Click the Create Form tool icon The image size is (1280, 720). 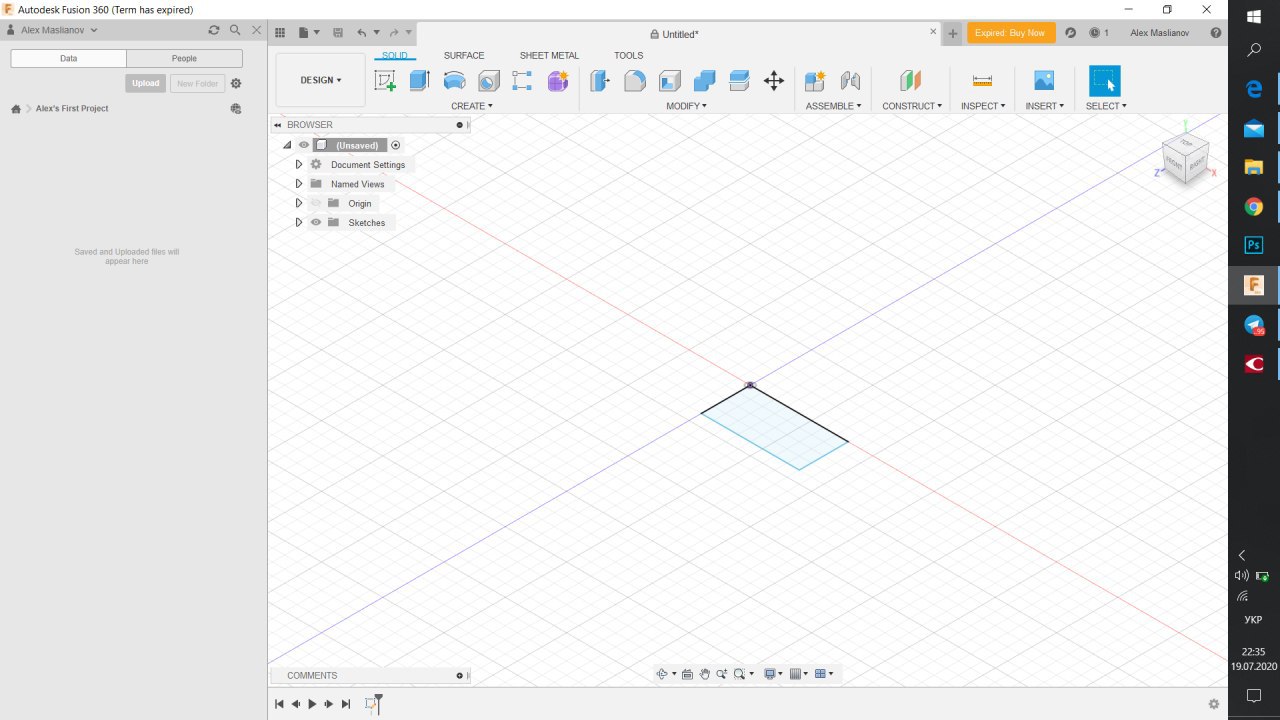558,81
